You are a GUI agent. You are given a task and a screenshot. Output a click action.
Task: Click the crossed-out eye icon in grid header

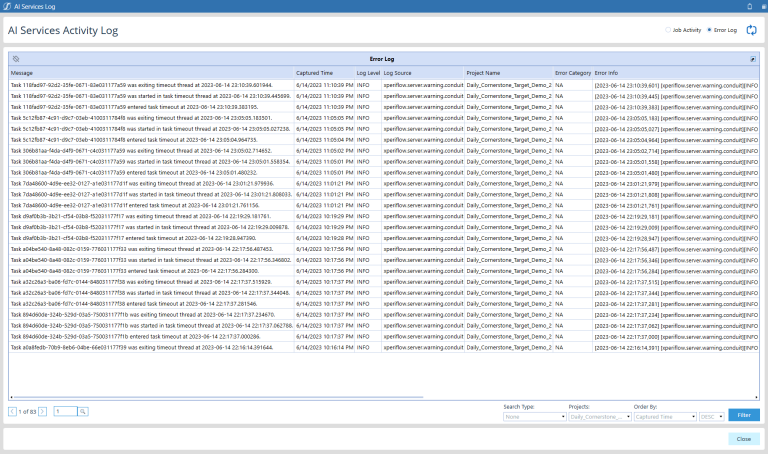pos(16,59)
